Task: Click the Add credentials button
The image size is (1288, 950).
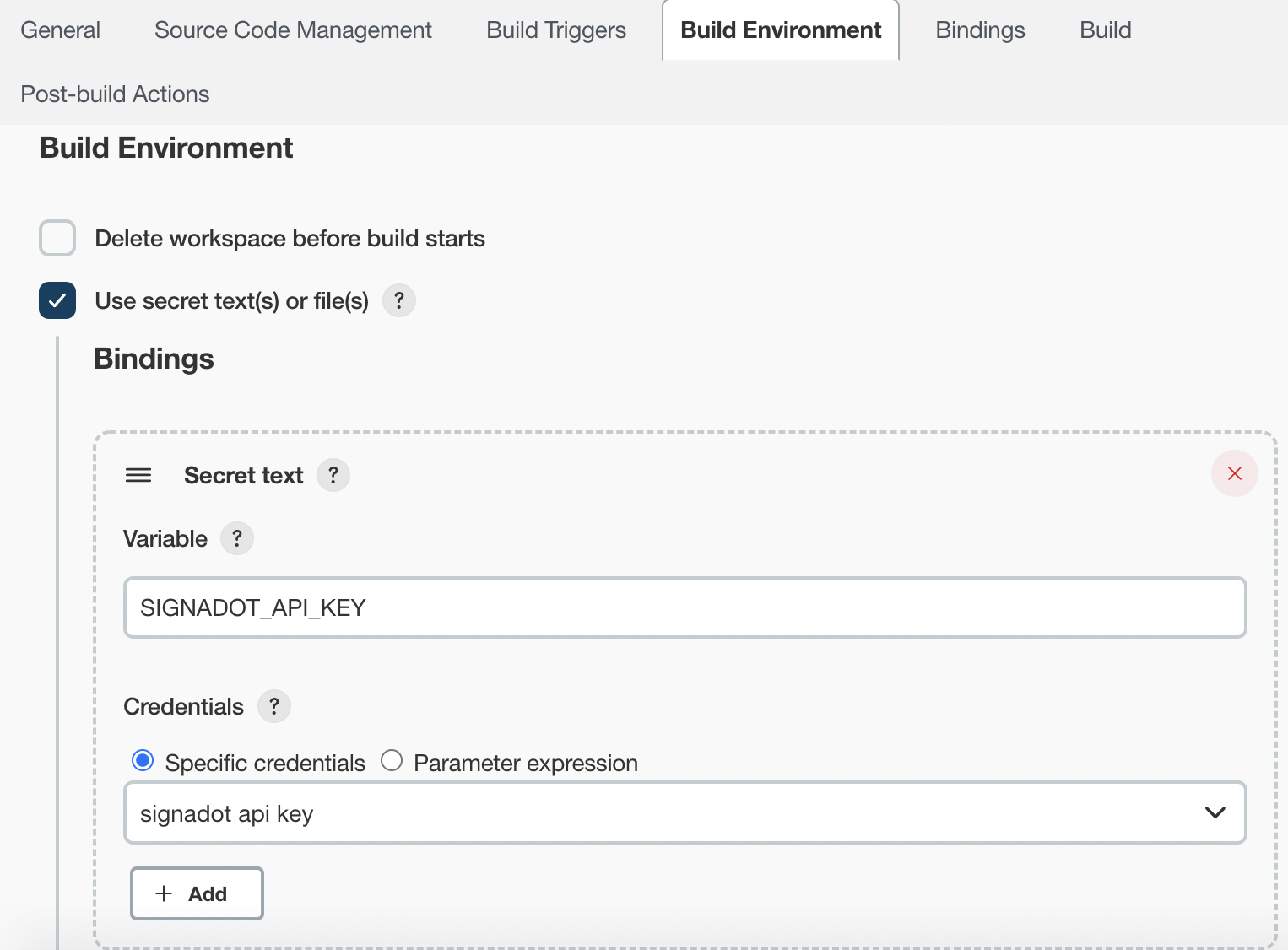Action: 197,893
